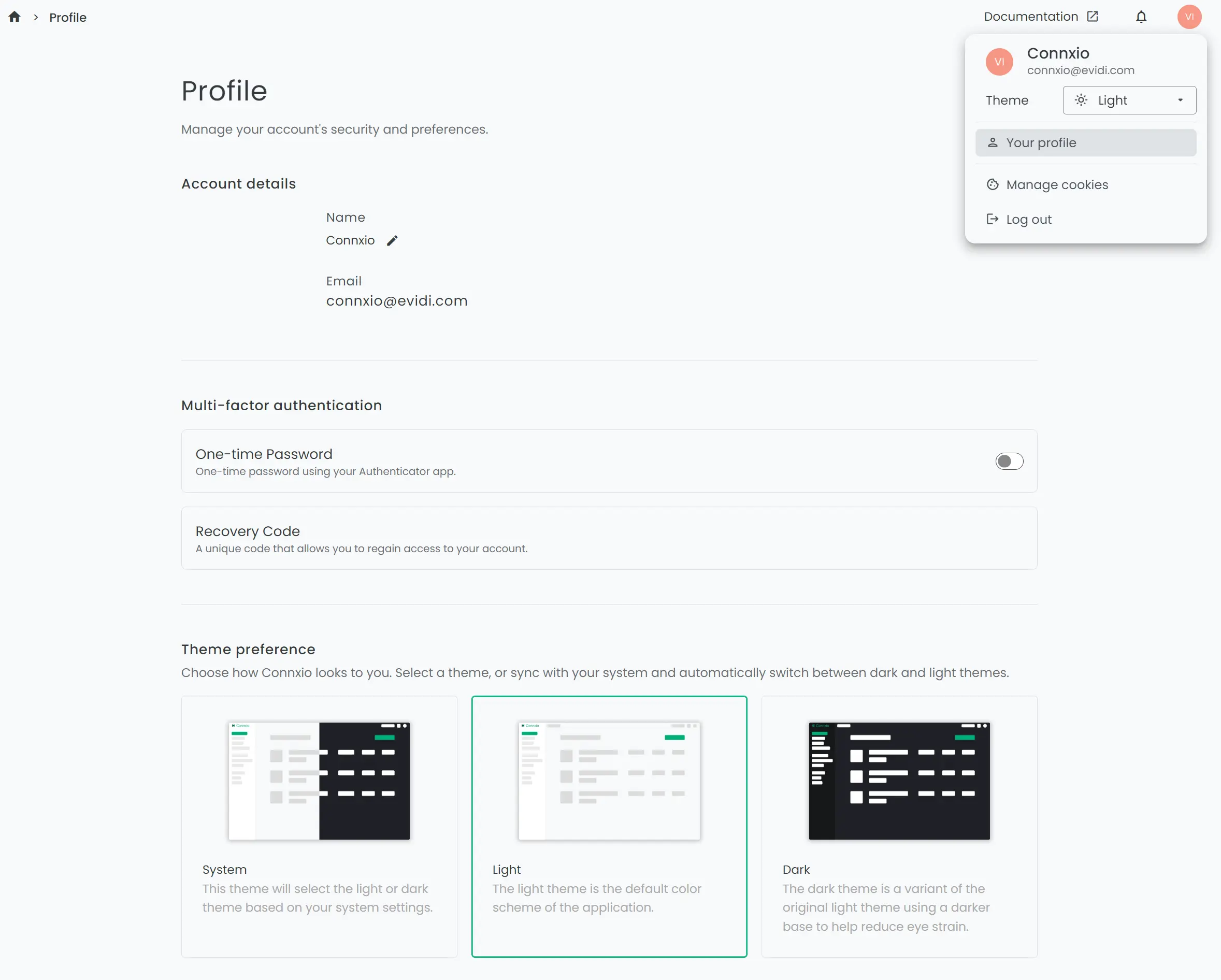This screenshot has width=1221, height=980.
Task: Click the home breadcrumb icon
Action: (14, 17)
